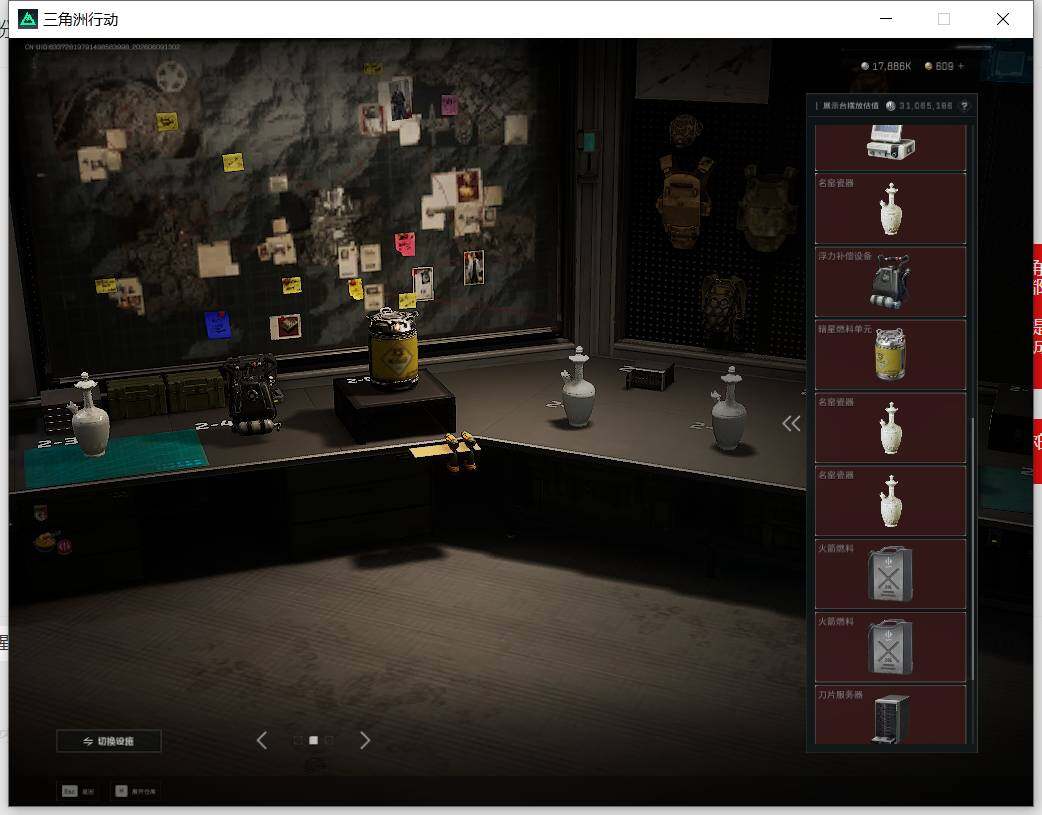Viewport: 1042px width, 815px height.
Task: Select 火箭燃料 card directly above 刀片服务器
Action: 890,647
